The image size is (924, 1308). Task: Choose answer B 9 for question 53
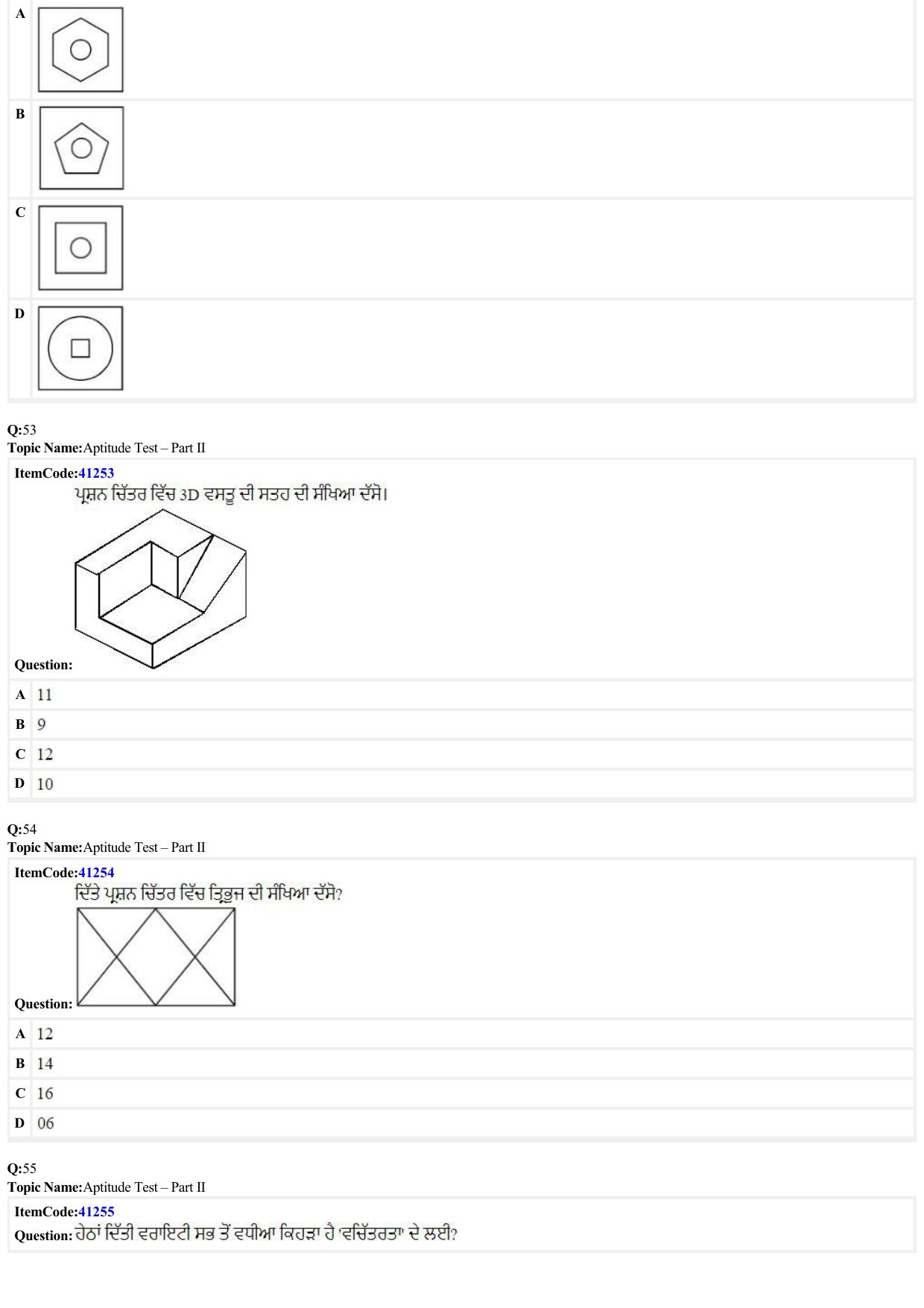pyautogui.click(x=461, y=724)
